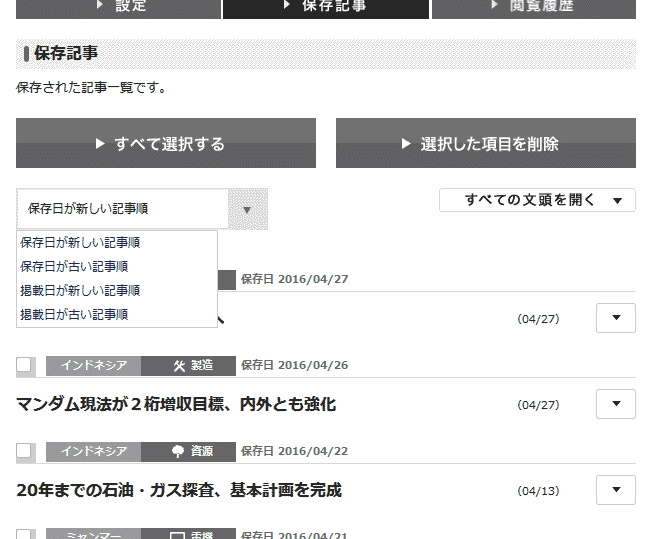This screenshot has height=539, width=650.
Task: Expand the 20年までの石油・ガス探査 article
Action: [615, 490]
